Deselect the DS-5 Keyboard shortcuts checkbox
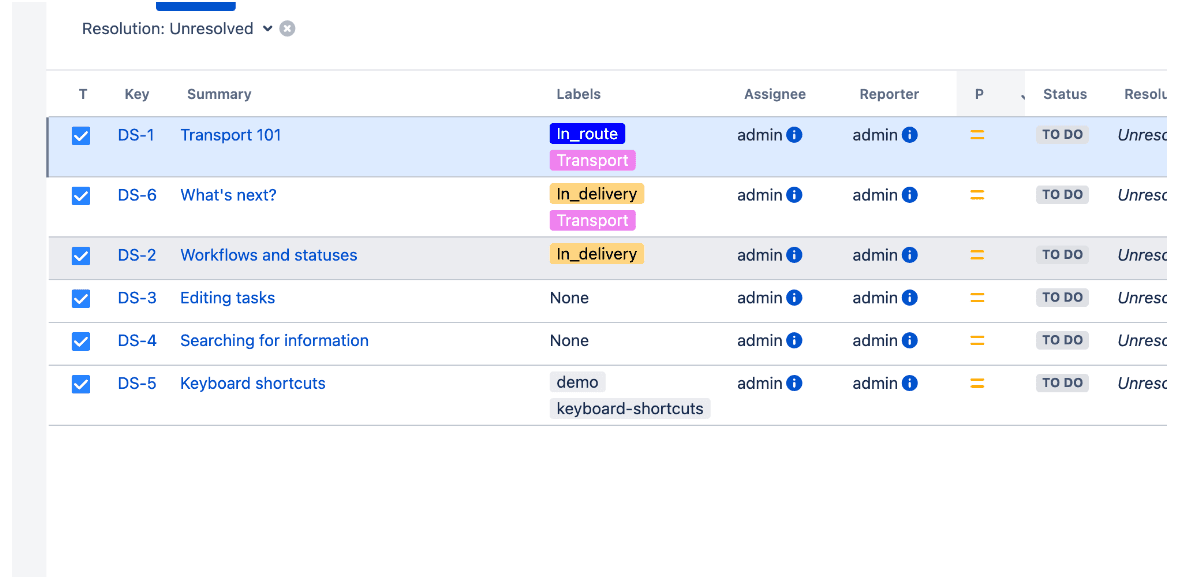This screenshot has width=1179, height=577. coord(81,384)
